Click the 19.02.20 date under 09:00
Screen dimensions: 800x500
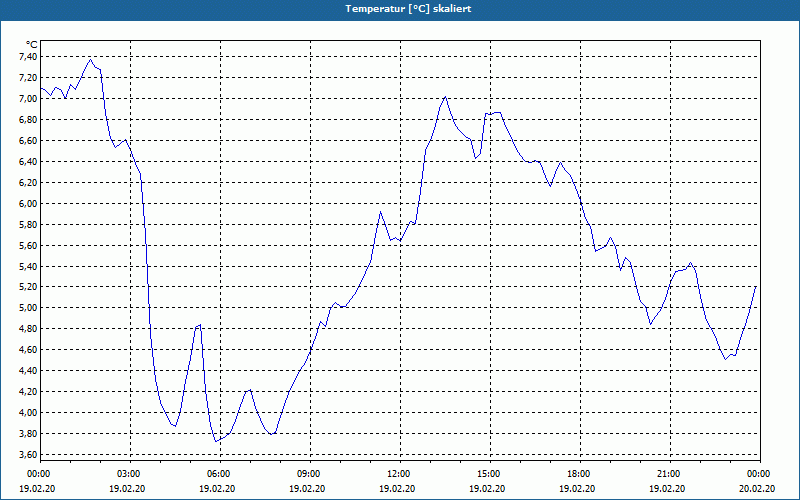pyautogui.click(x=307, y=488)
